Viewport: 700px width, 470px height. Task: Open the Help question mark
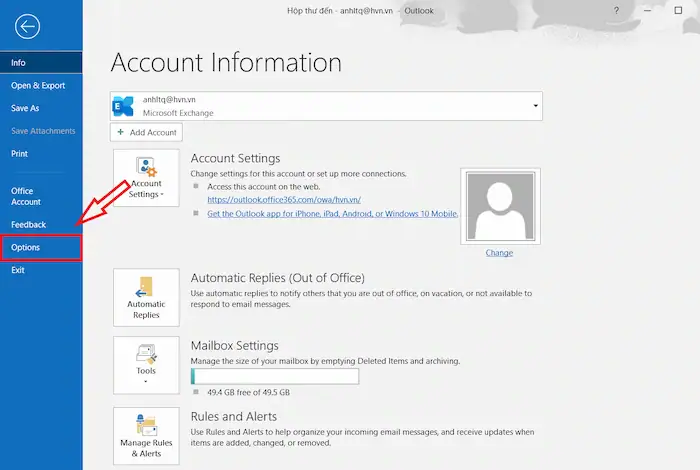[x=616, y=10]
